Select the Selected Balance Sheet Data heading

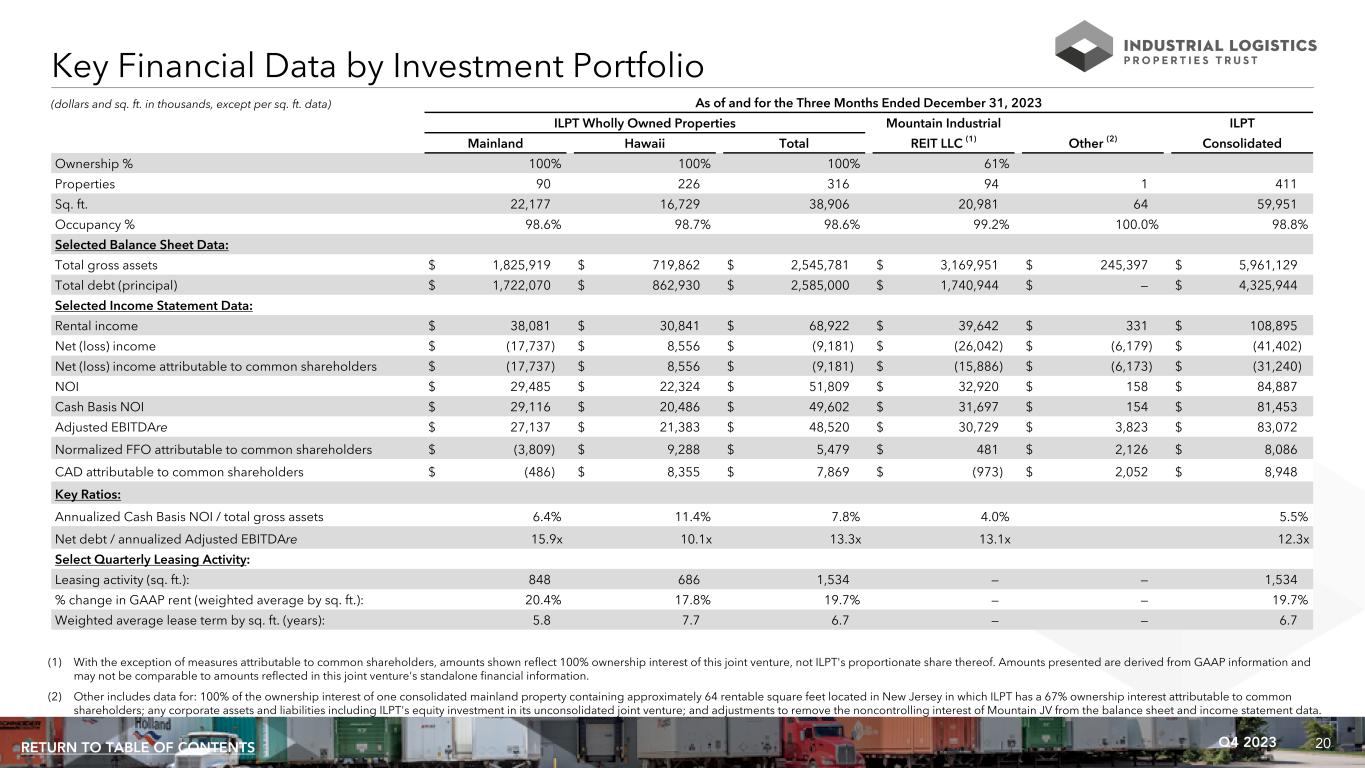tap(141, 245)
